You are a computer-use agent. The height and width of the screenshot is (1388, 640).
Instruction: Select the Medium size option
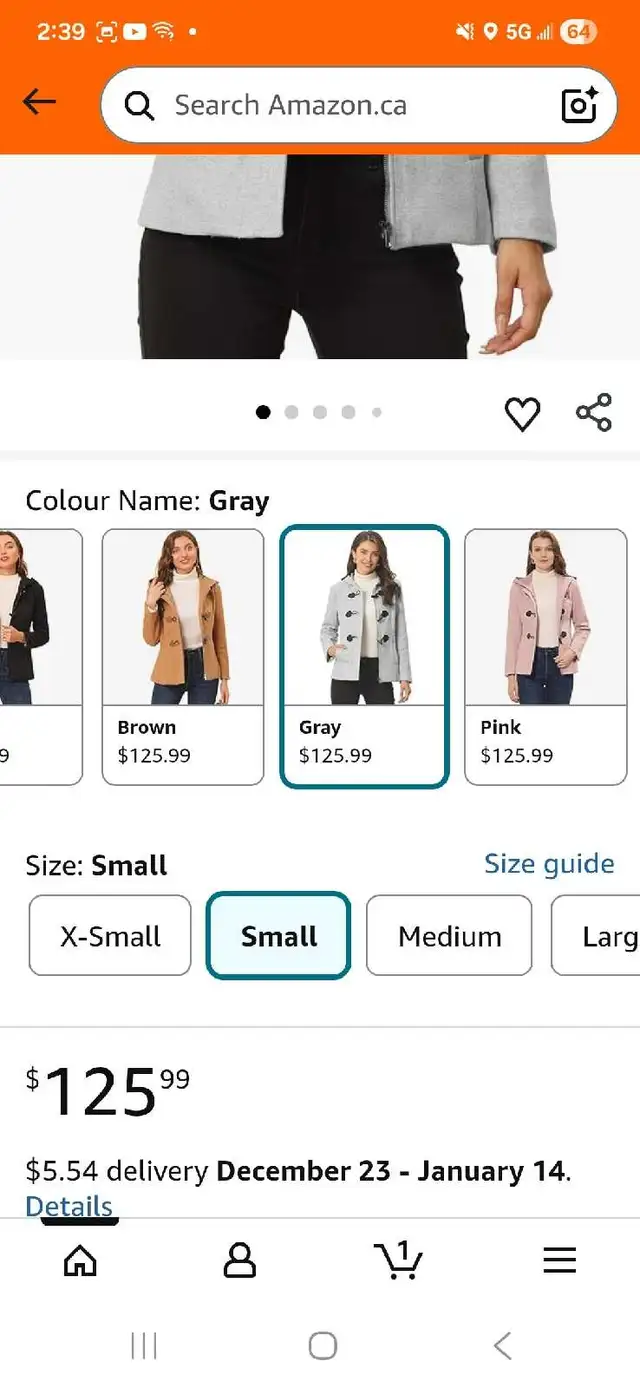point(448,936)
